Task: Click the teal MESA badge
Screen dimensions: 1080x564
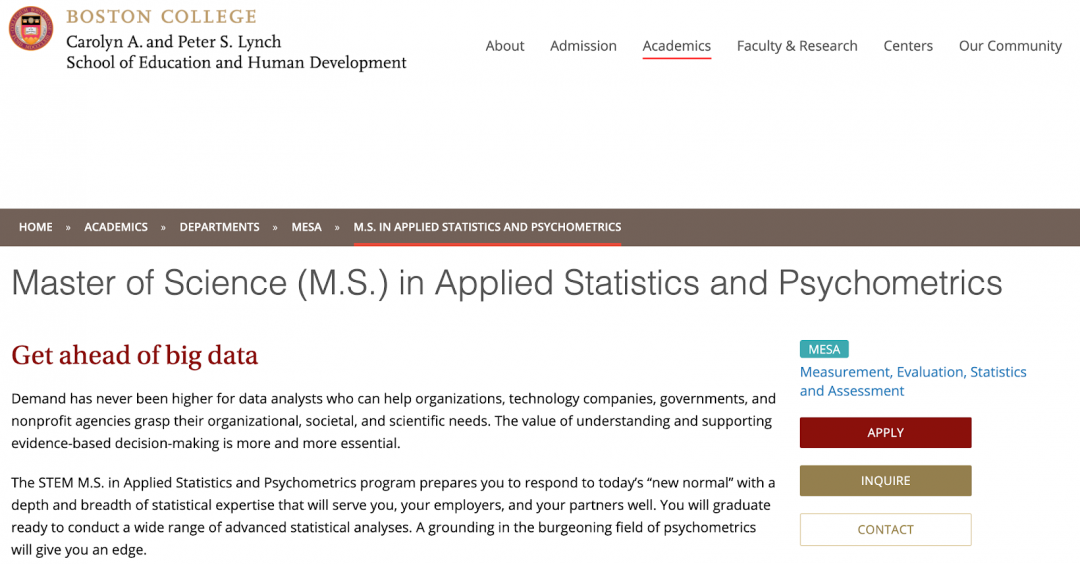Action: pyautogui.click(x=824, y=349)
